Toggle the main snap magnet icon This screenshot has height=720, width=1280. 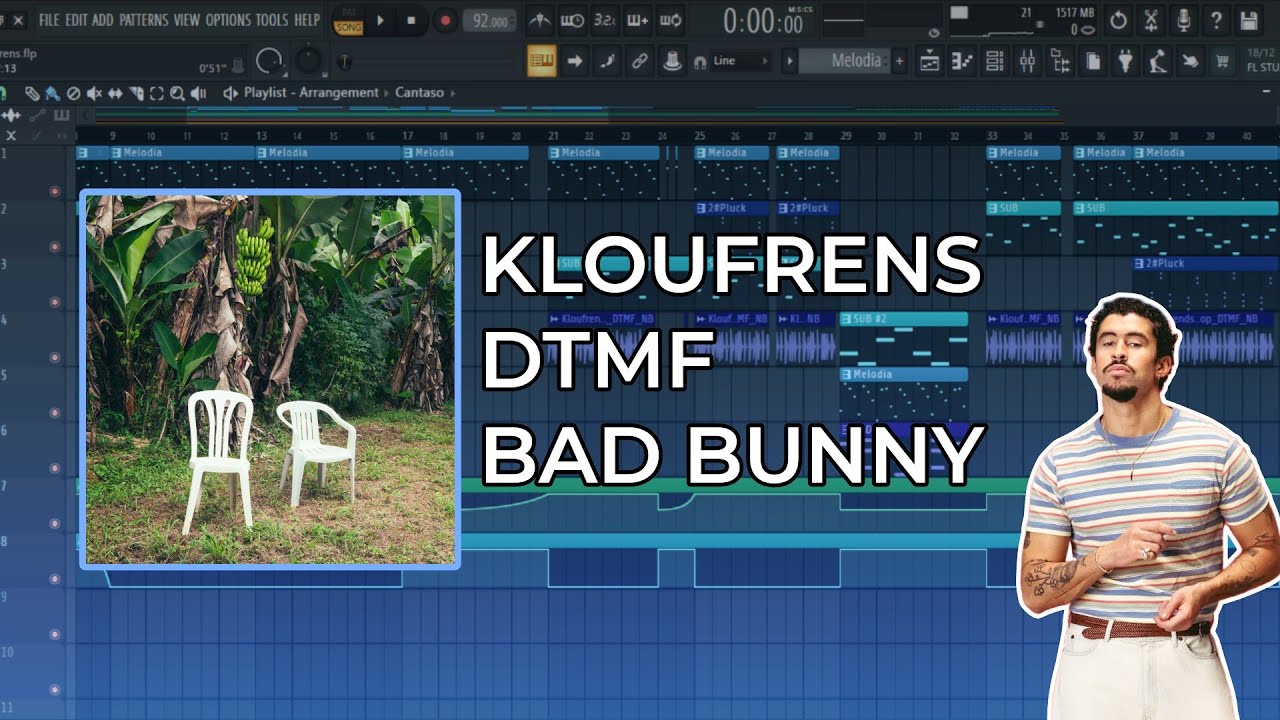pyautogui.click(x=700, y=61)
